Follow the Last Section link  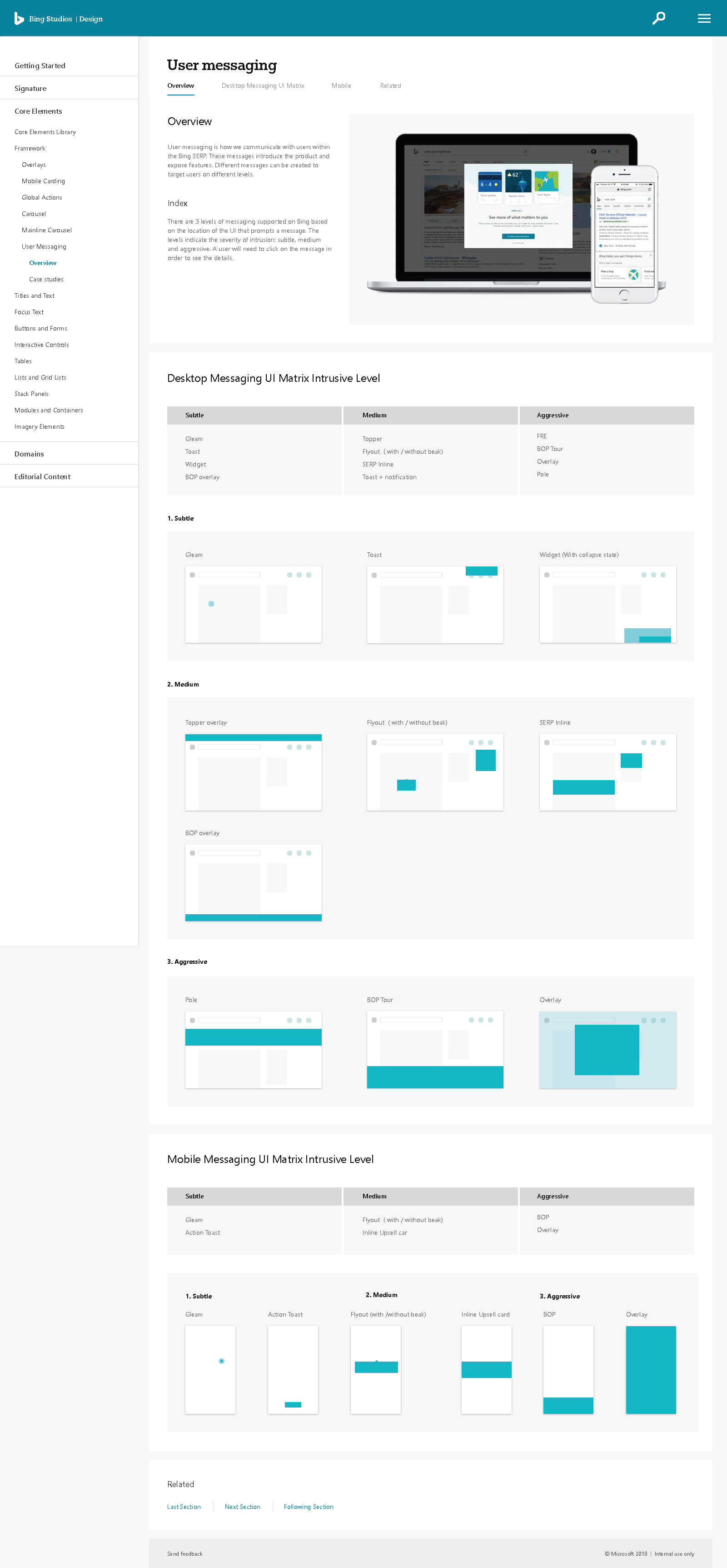coord(184,1507)
